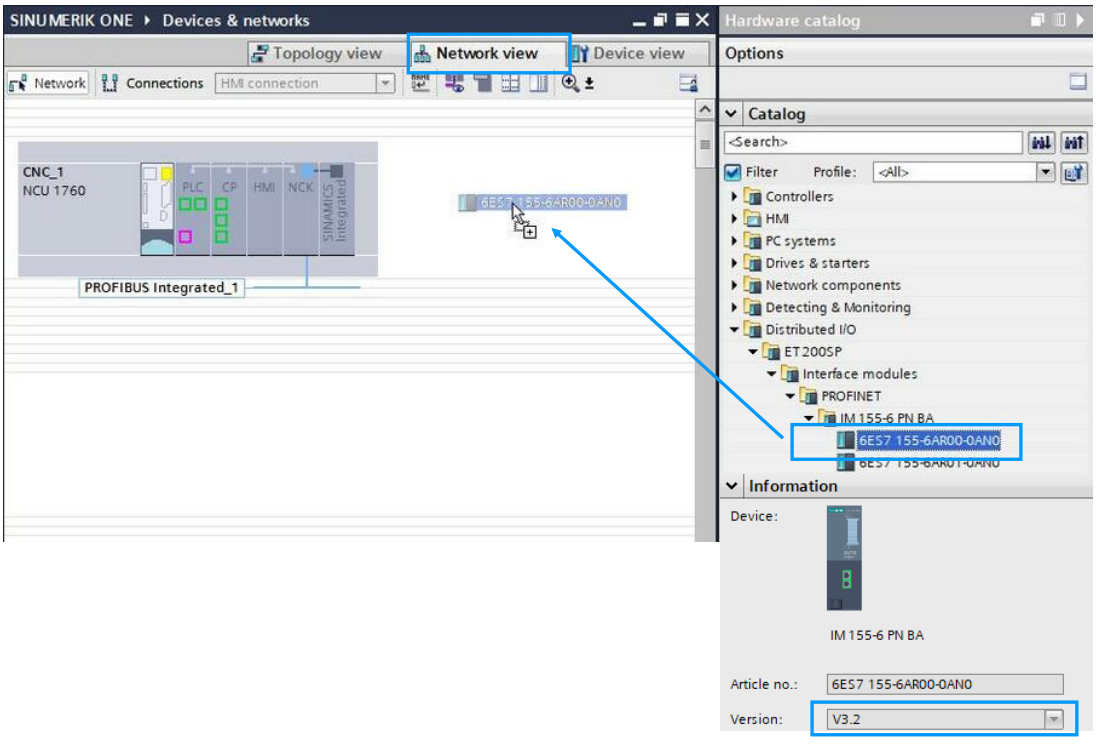This screenshot has height=745, width=1096.
Task: Click the search up binoculars icon
Action: (1071, 142)
